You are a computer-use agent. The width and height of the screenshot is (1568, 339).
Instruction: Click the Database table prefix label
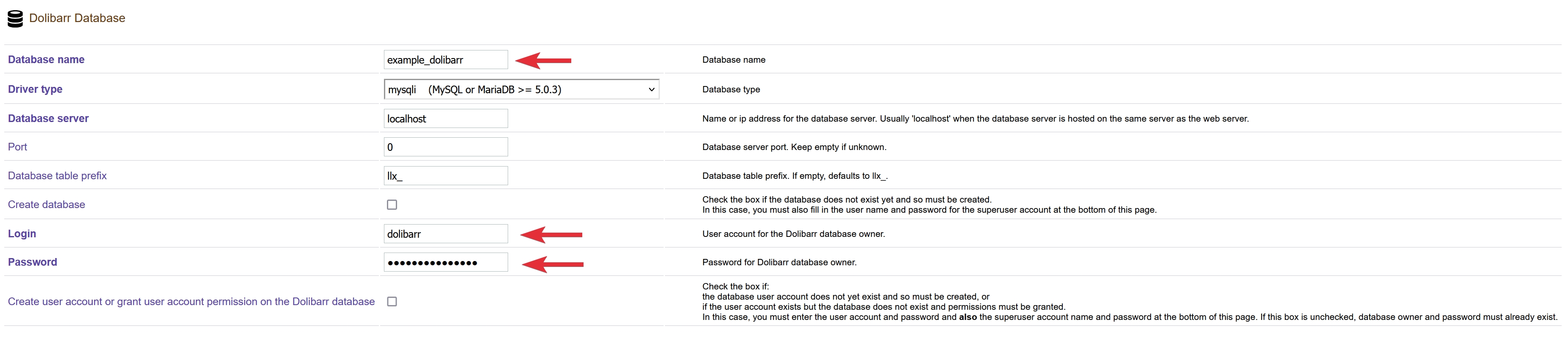(x=57, y=176)
